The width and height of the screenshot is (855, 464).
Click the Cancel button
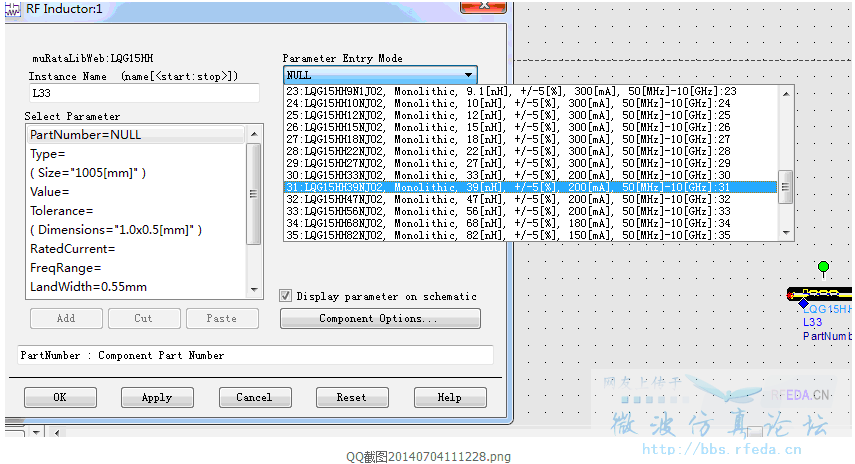255,397
